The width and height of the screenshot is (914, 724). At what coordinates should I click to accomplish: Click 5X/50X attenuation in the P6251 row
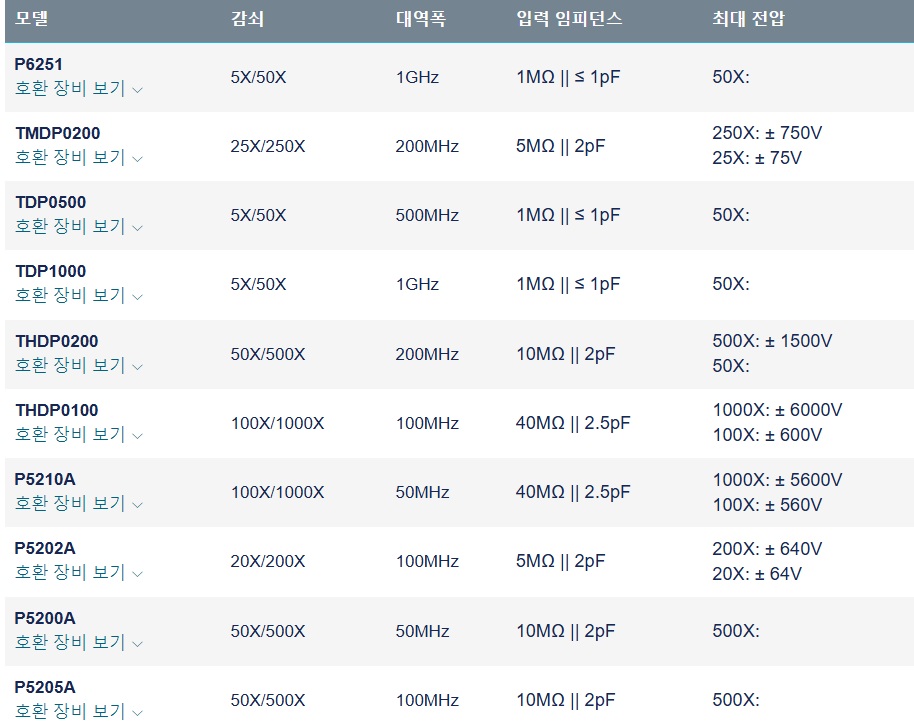pyautogui.click(x=258, y=78)
